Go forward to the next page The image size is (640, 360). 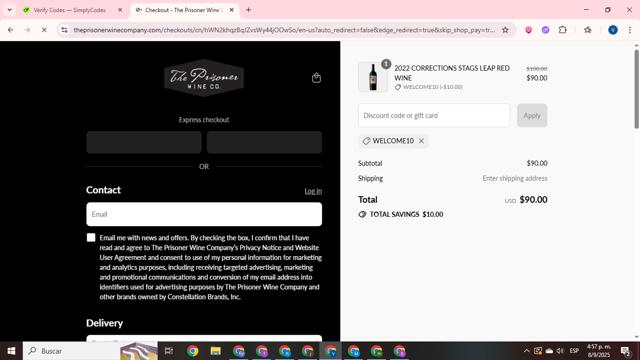tap(27, 30)
